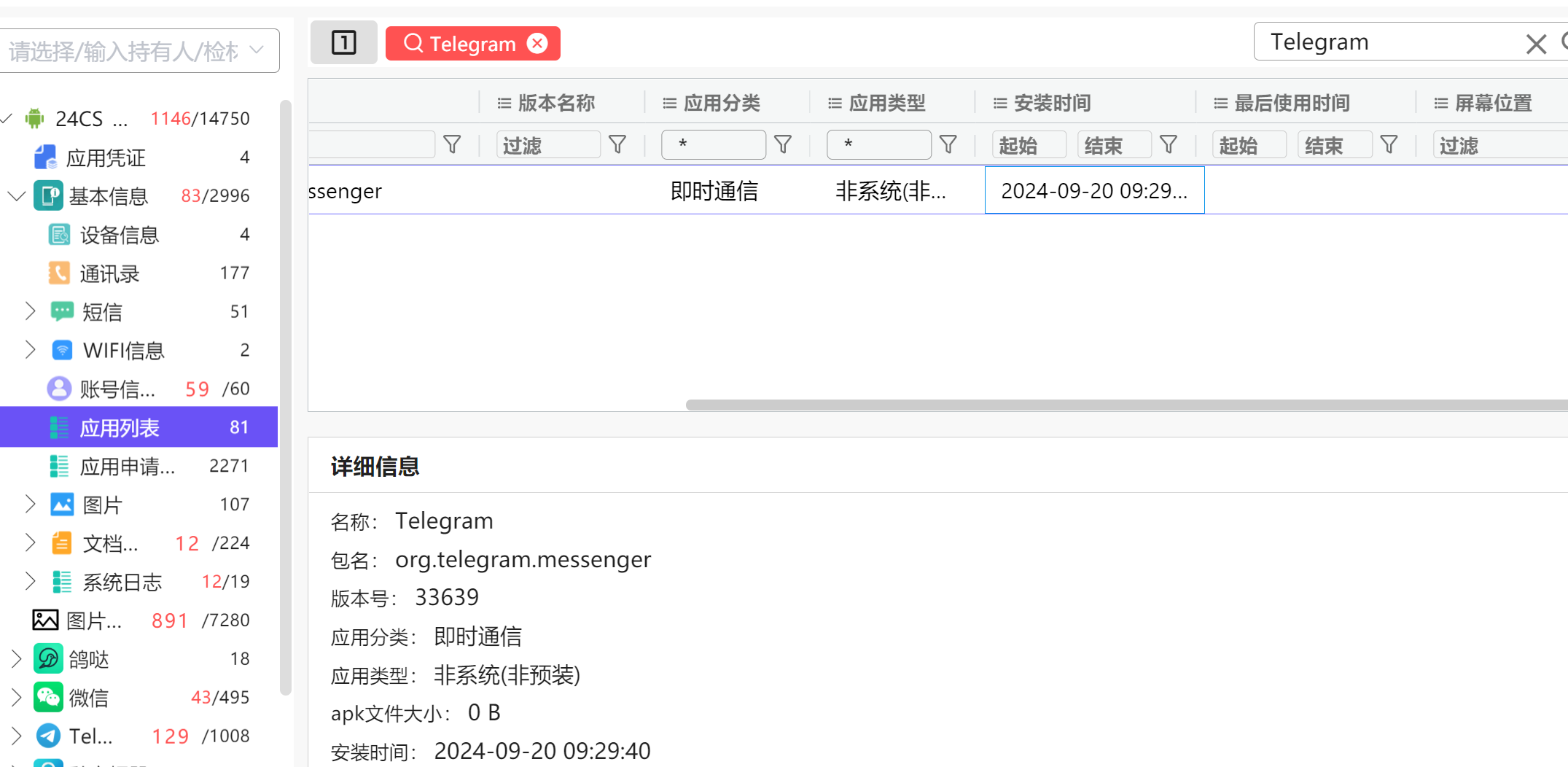This screenshot has width=1568, height=767.
Task: Open the 通讯录 contacts item
Action: 109,273
